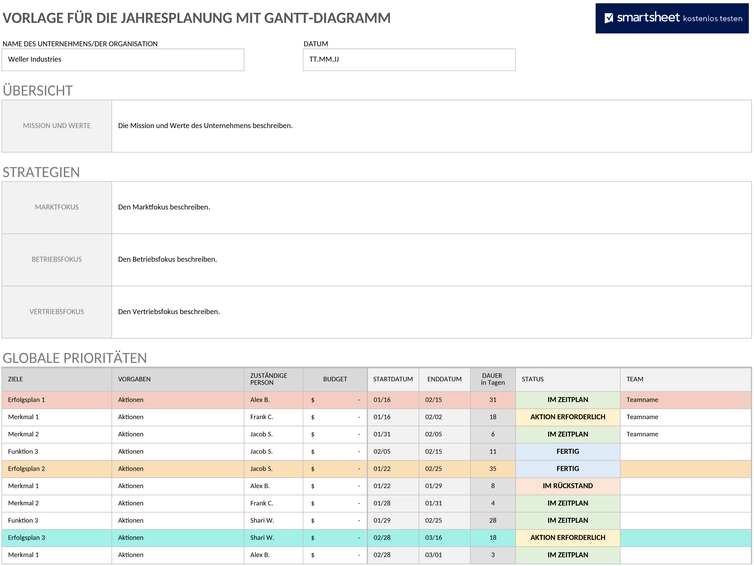Viewport: 754px width, 566px height.
Task: Click the ENDDATUM column header
Action: 444,379
